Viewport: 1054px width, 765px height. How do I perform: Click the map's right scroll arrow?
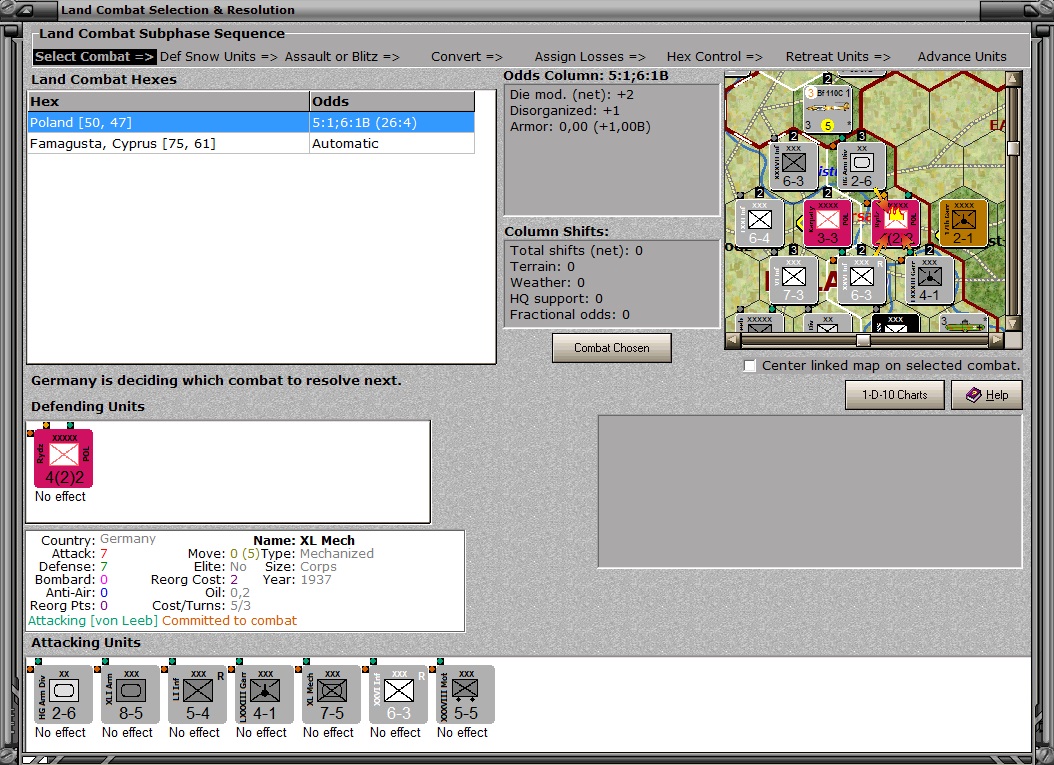pos(997,340)
